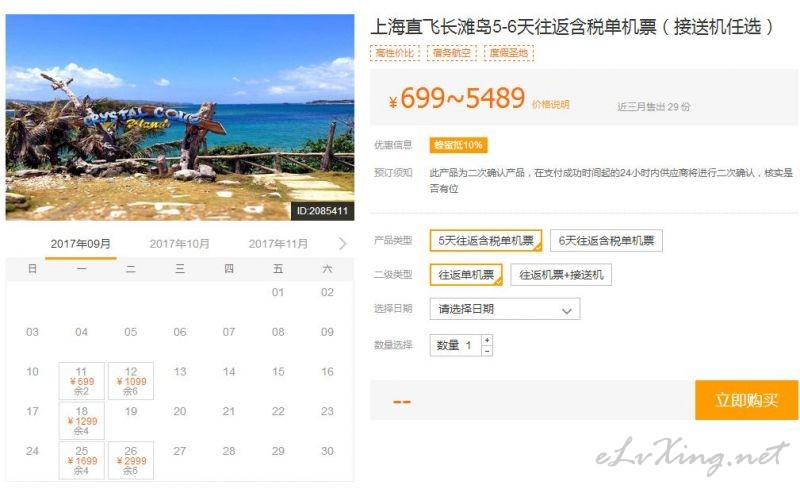
Task: Increase quantity with the plus stepper
Action: click(x=487, y=340)
